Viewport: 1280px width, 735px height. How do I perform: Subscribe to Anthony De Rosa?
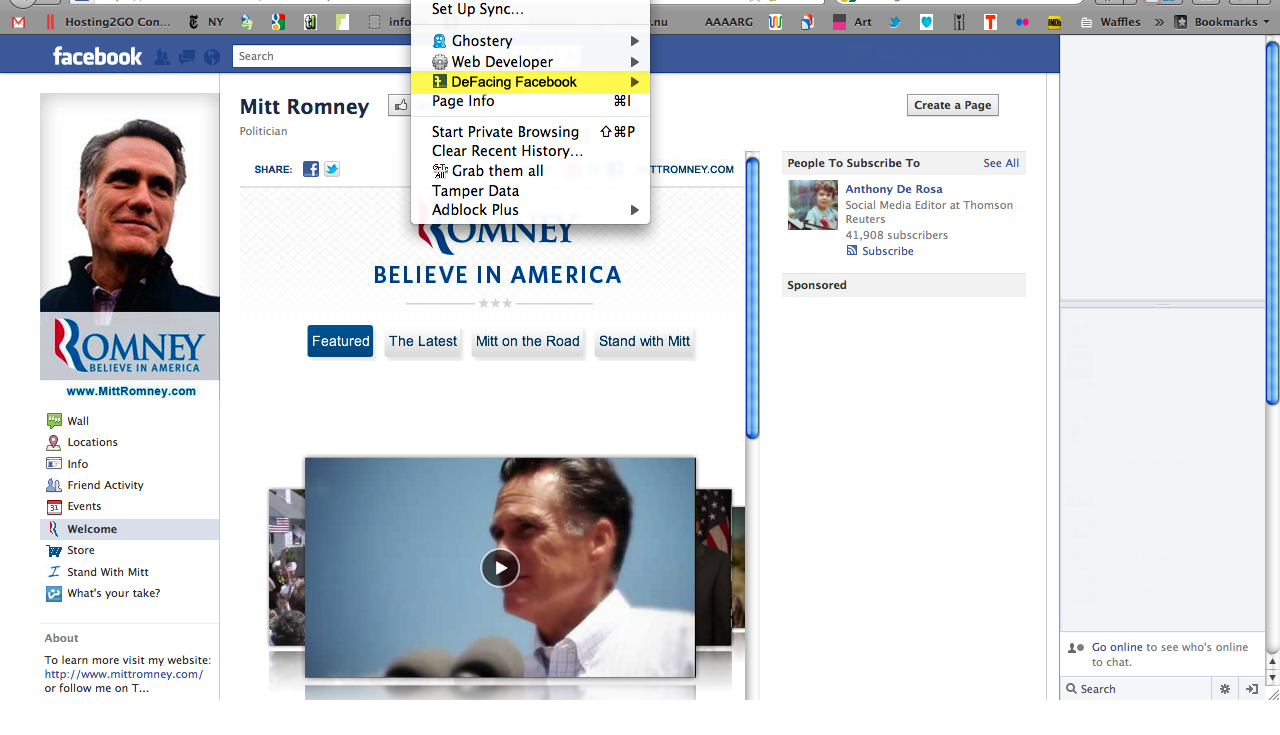pos(880,251)
